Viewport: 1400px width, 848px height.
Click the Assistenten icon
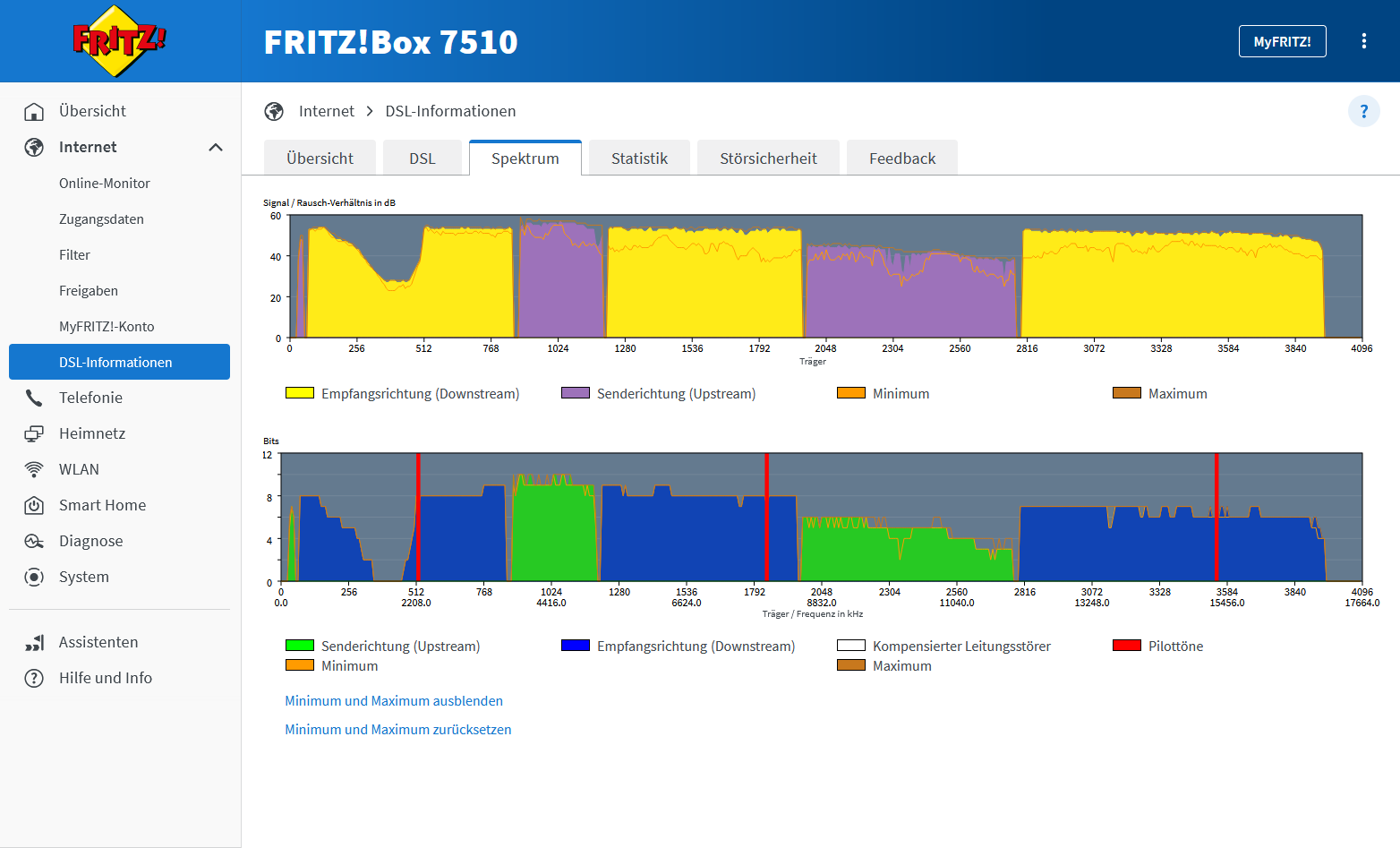coord(34,642)
